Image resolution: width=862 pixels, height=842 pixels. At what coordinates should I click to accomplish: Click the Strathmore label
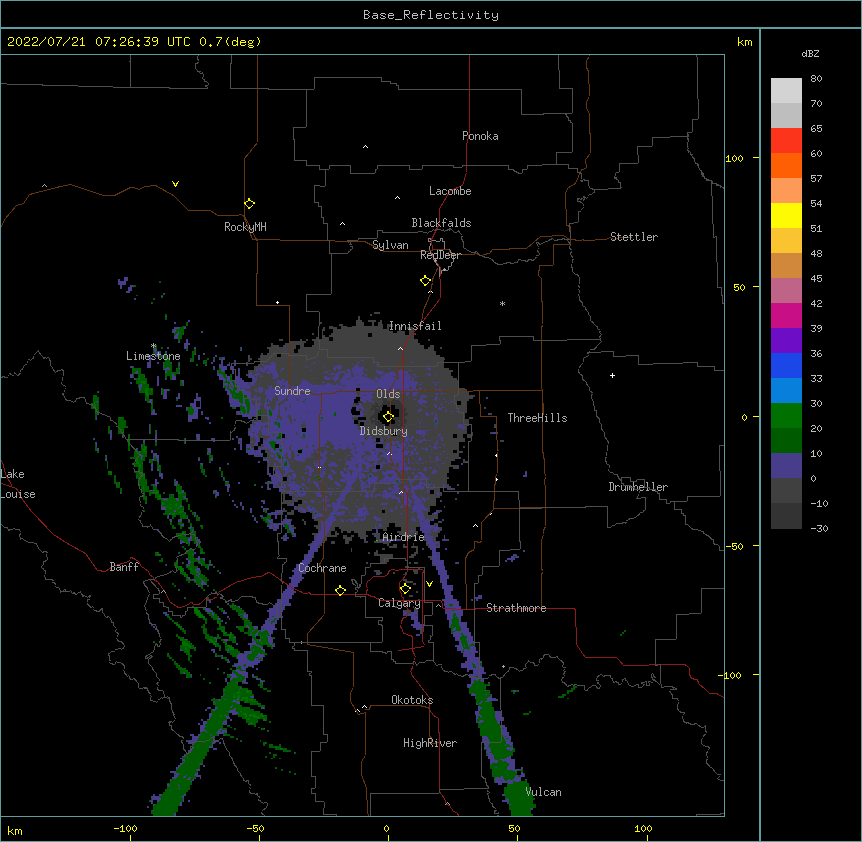tap(516, 608)
